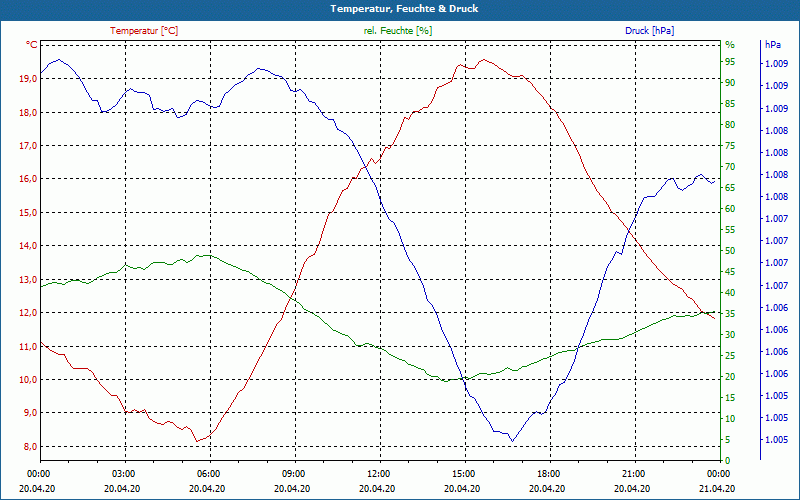Click the green % unit atop humidity axis
The width and height of the screenshot is (800, 500).
(730, 45)
